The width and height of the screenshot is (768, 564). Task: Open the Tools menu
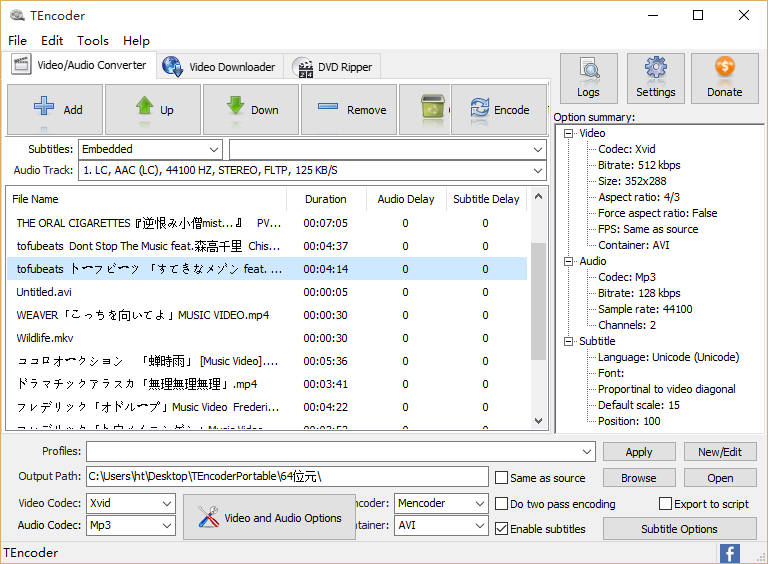tap(93, 41)
